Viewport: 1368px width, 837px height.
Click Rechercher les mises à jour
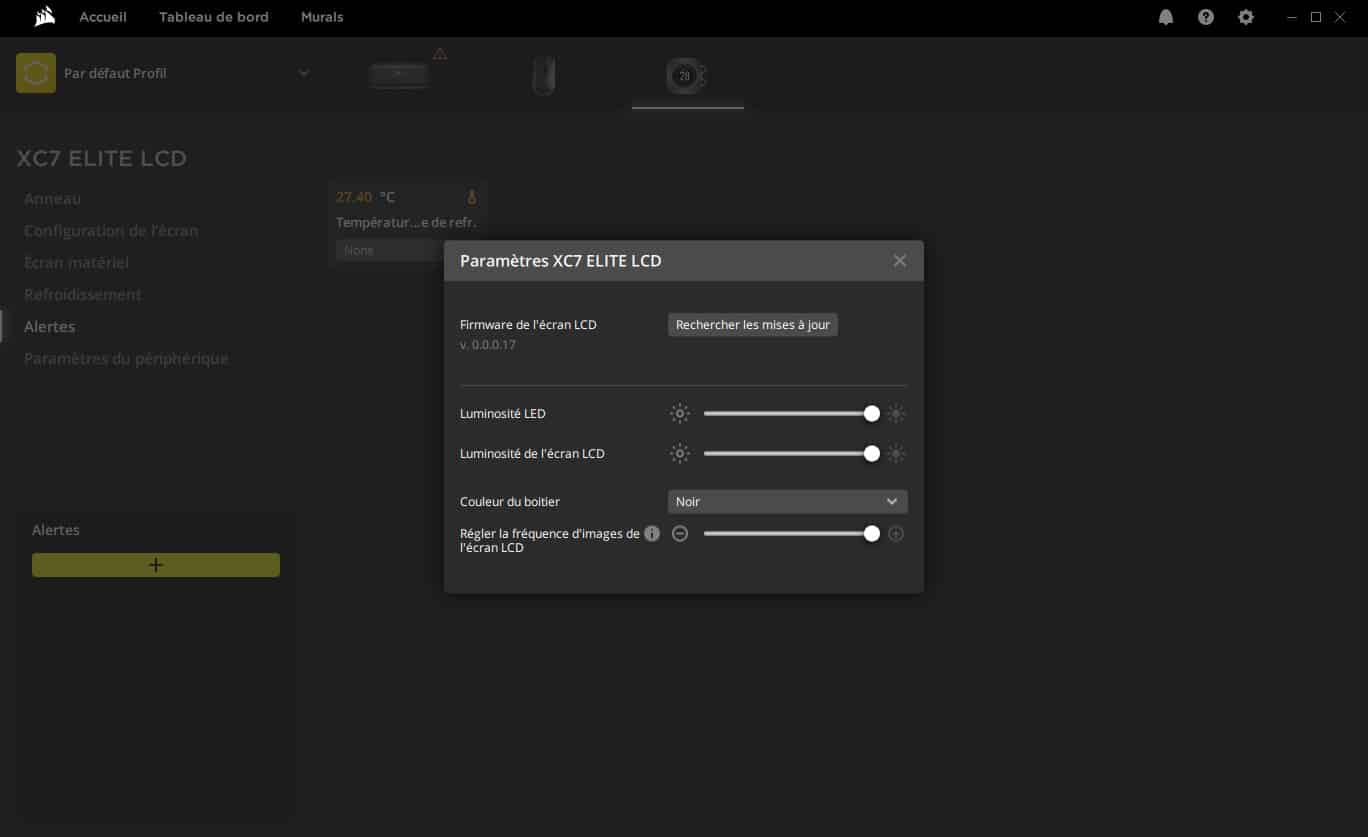[753, 325]
